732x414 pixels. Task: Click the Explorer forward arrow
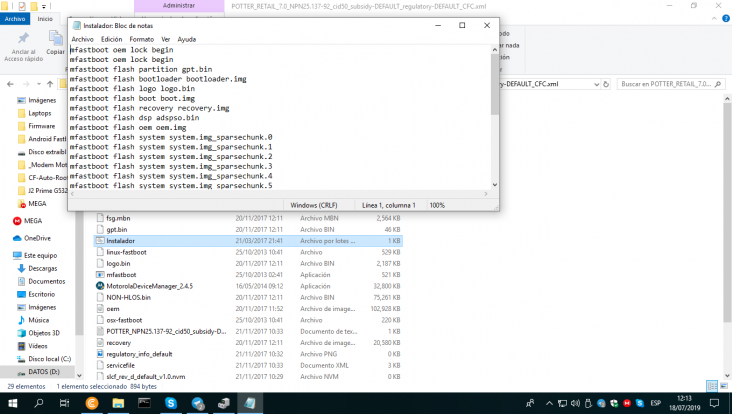26,84
